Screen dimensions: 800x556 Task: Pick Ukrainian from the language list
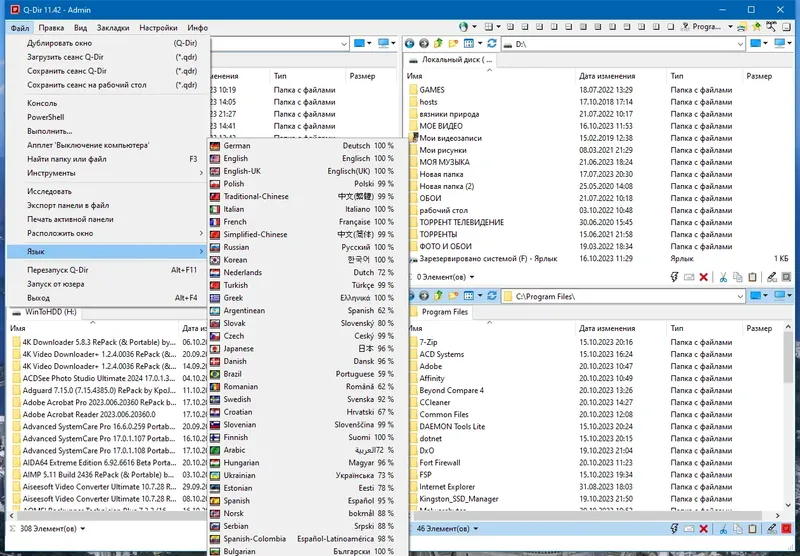click(x=308, y=475)
